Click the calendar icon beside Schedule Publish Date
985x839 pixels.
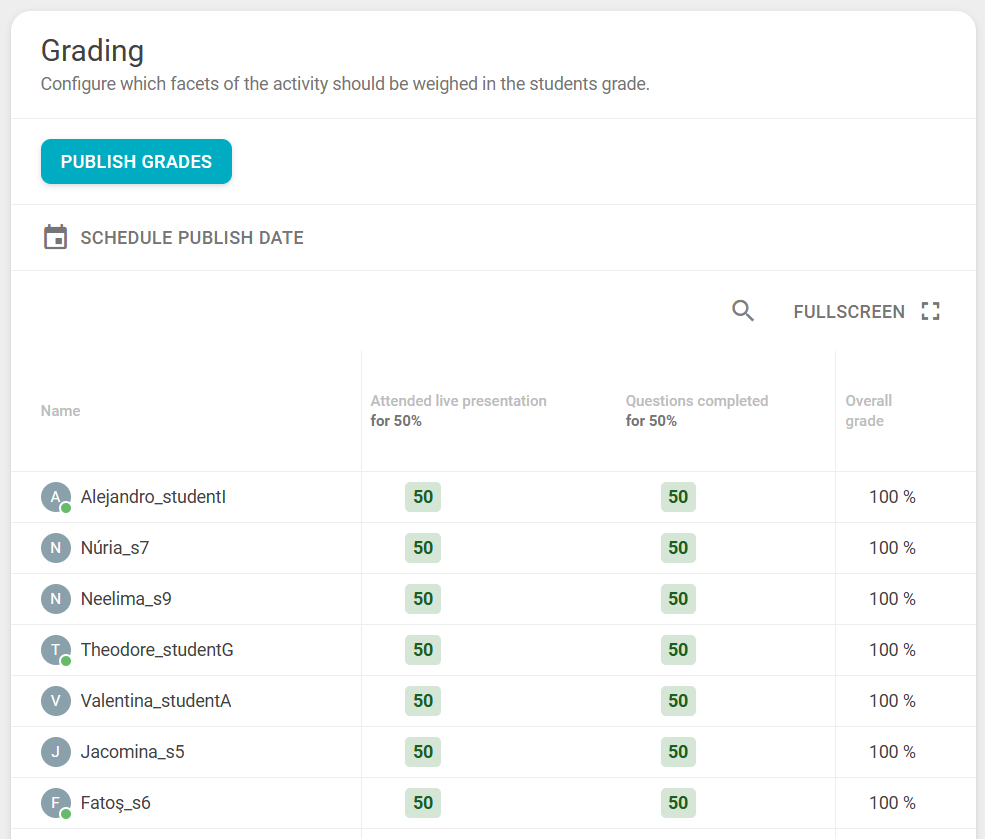[x=55, y=237]
